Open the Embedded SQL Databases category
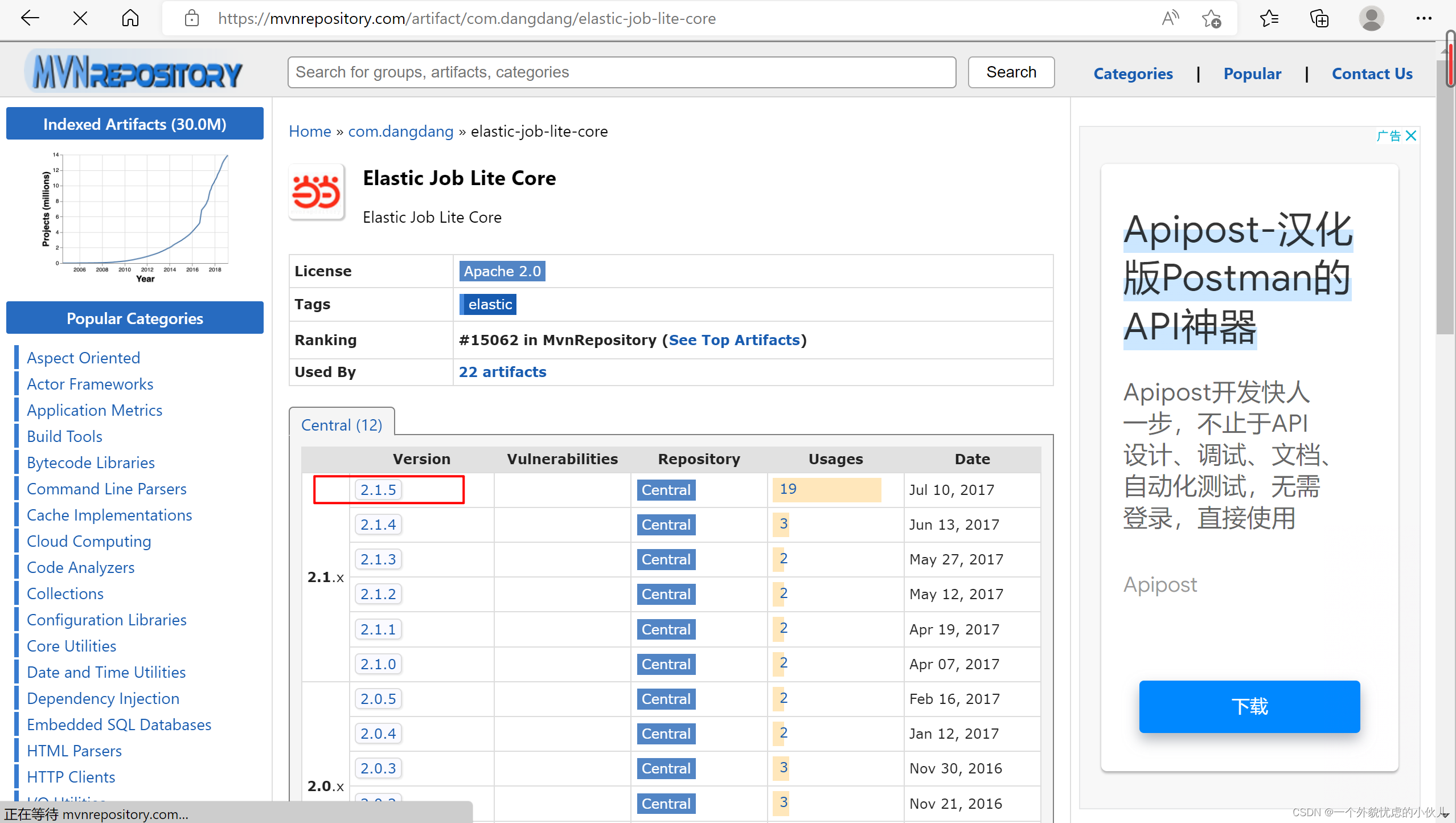This screenshot has height=823, width=1456. (119, 724)
